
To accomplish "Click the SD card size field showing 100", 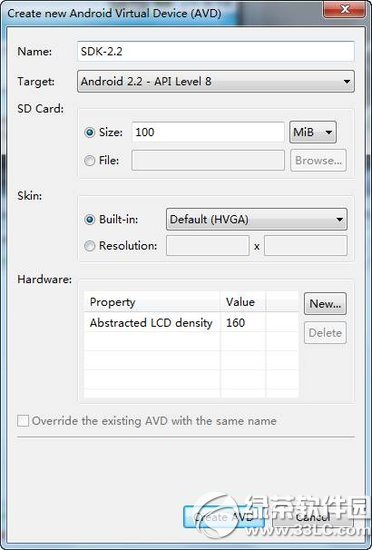I will (x=208, y=132).
